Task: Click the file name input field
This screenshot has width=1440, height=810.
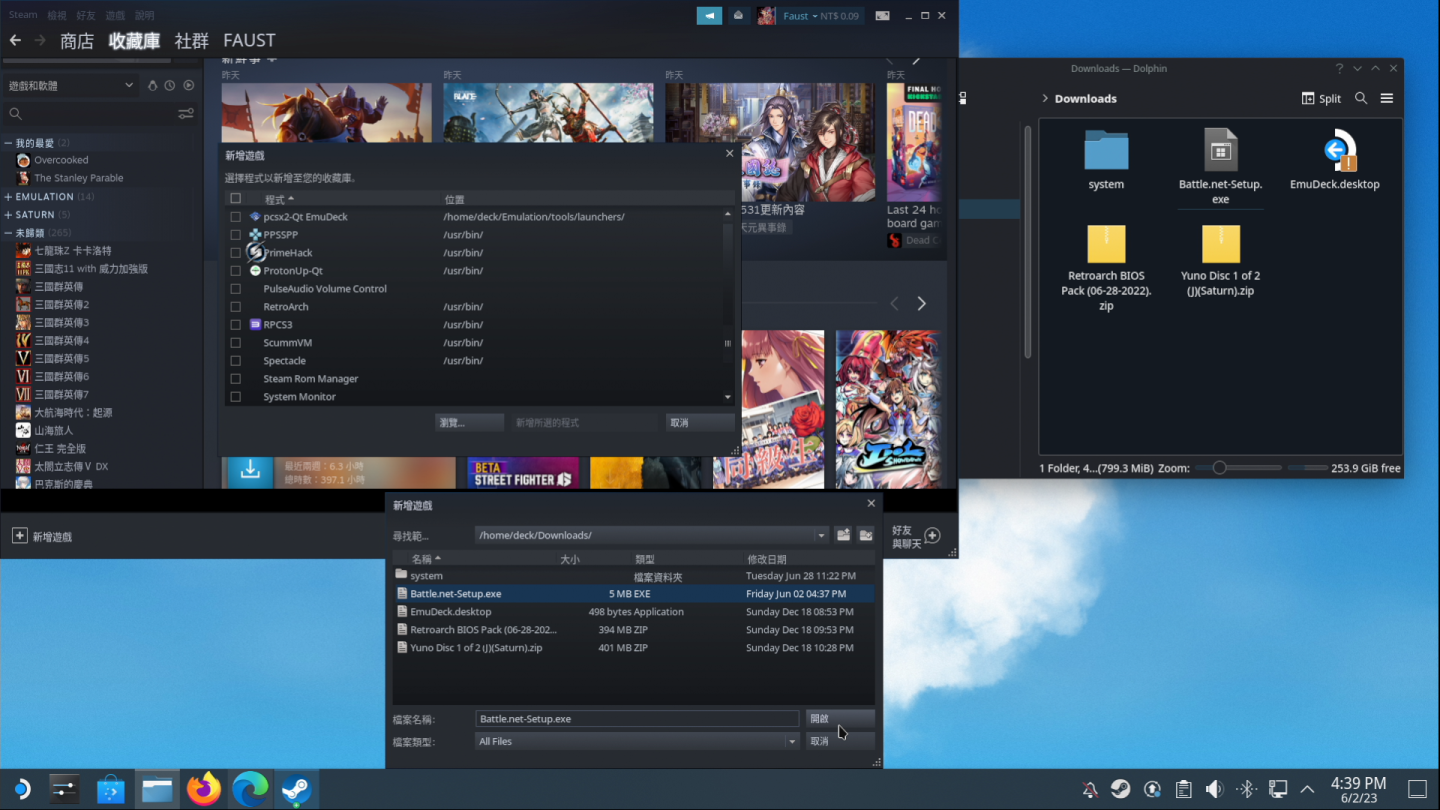Action: [x=637, y=718]
